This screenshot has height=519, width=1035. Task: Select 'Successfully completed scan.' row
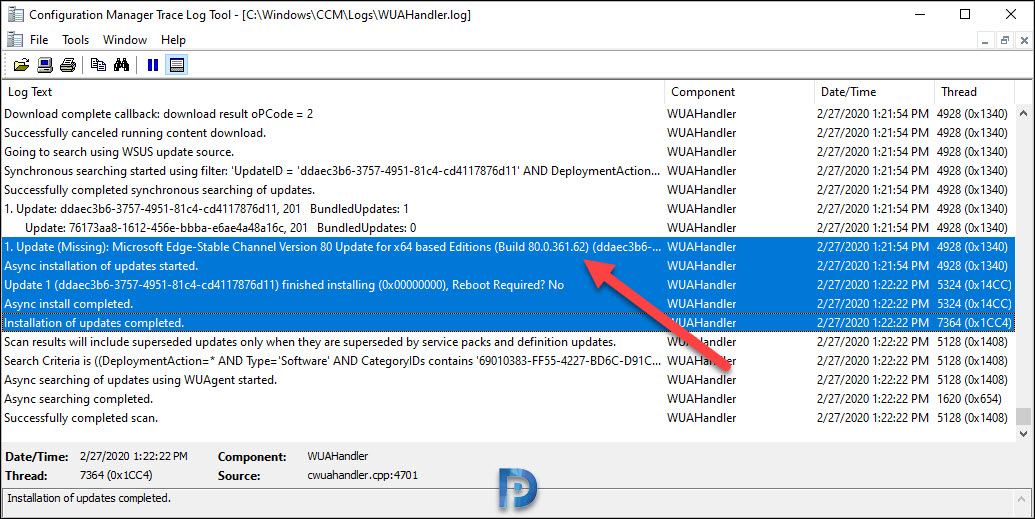[508, 418]
